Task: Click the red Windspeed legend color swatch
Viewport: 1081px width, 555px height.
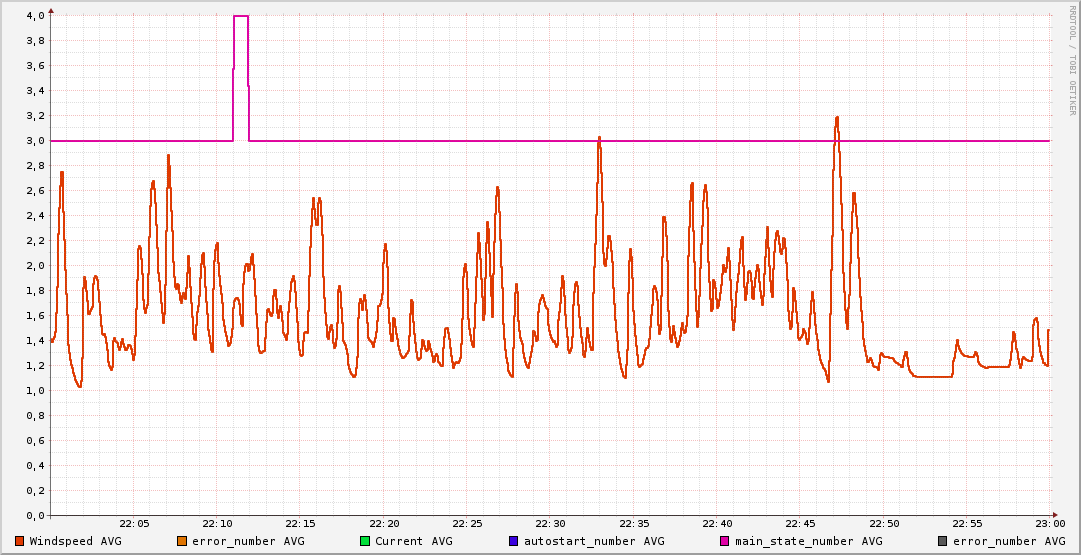Action: (x=19, y=541)
